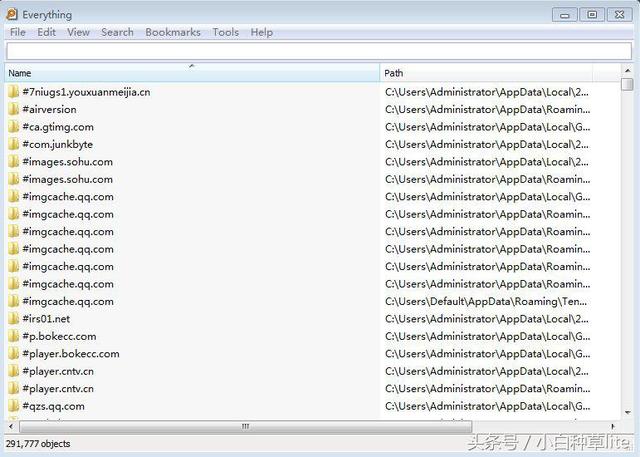Click the Everything window title text
The image size is (640, 457).
pos(47,15)
